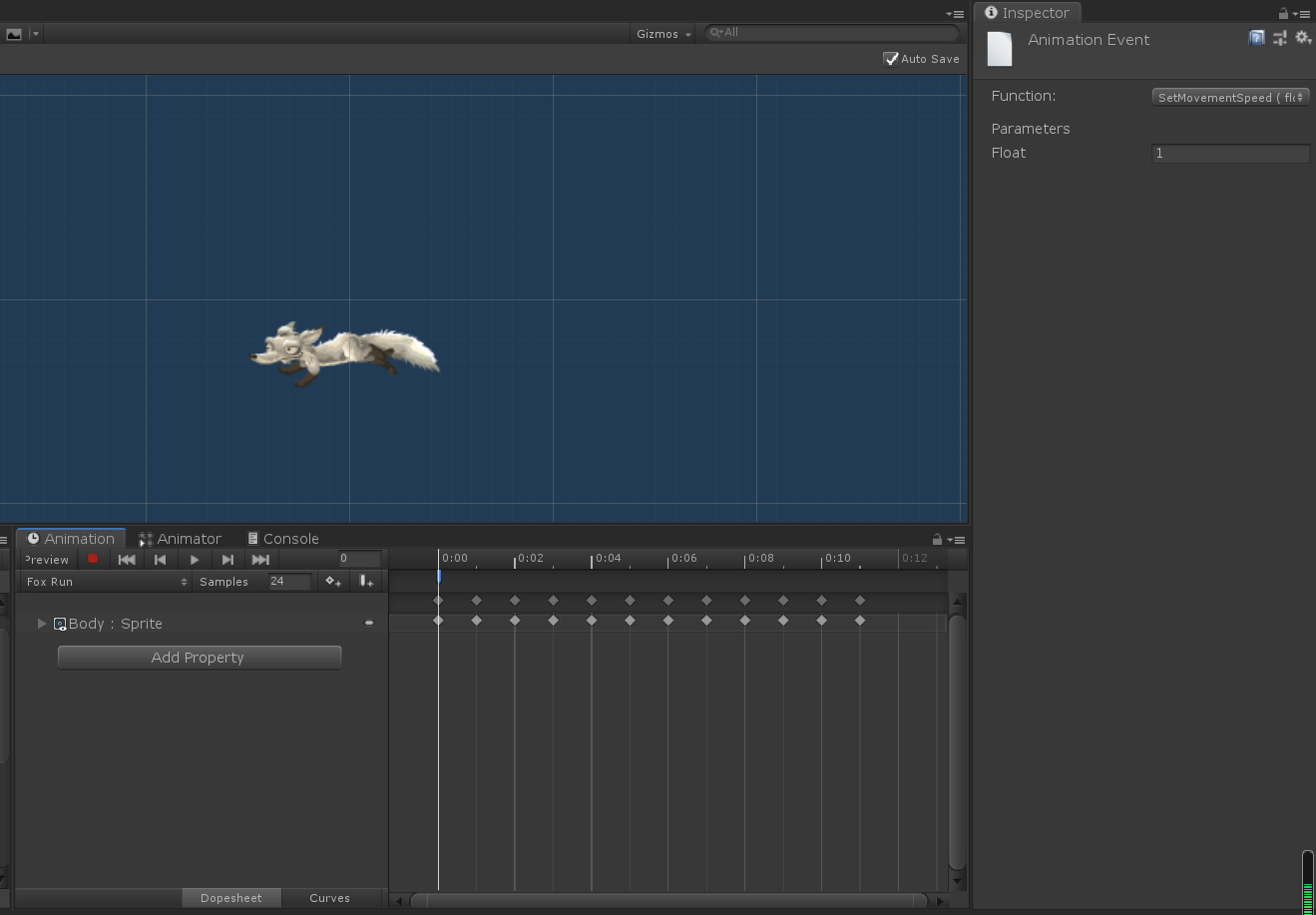Jump to the first keyframe of the clip
This screenshot has height=915, width=1316.
click(127, 560)
